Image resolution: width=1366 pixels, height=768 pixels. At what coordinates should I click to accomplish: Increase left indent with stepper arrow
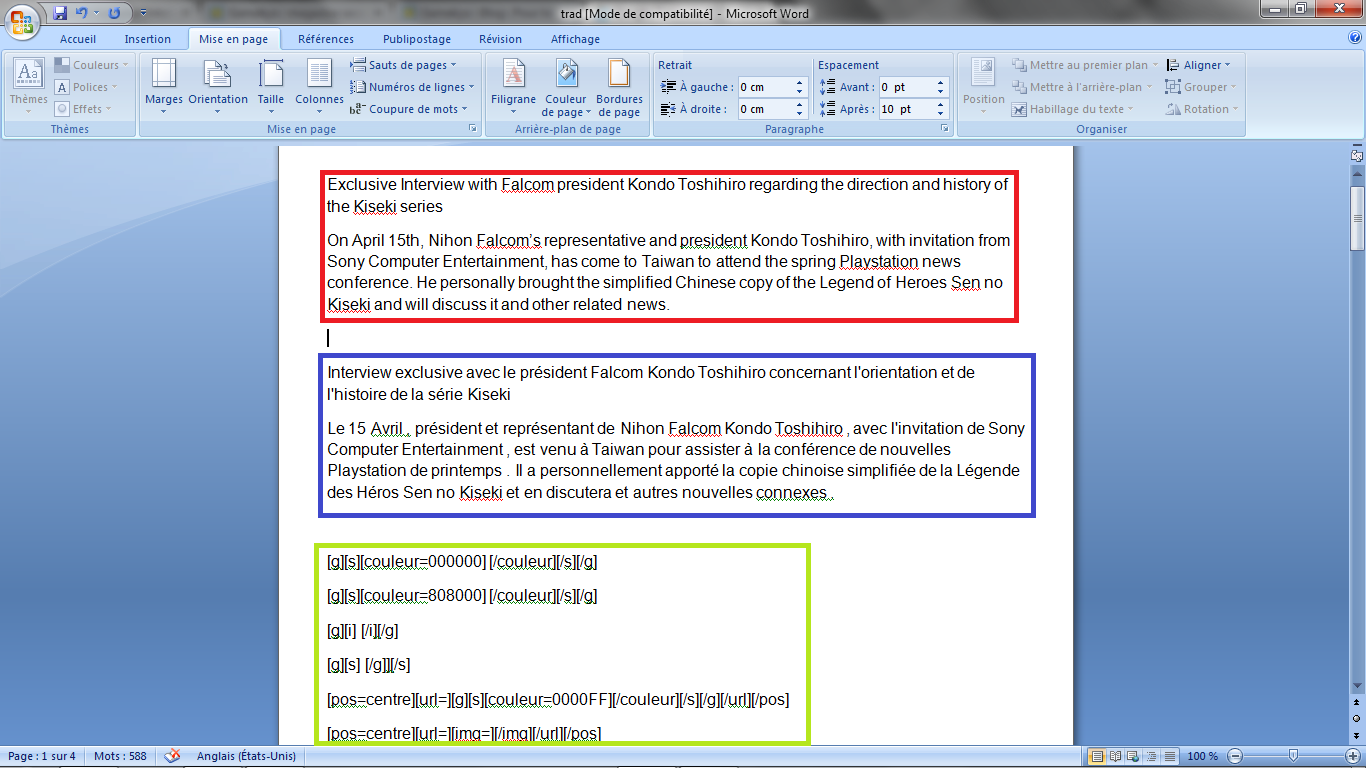(x=800, y=83)
